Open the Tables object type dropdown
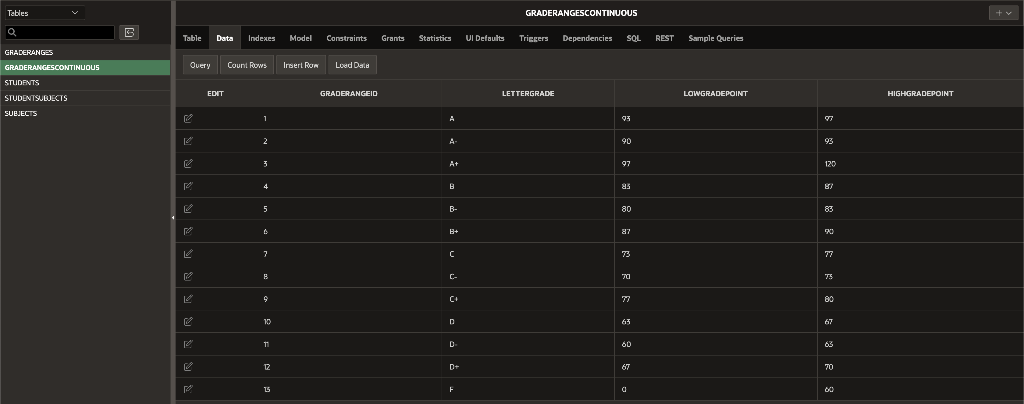This screenshot has width=1024, height=404. (x=43, y=13)
